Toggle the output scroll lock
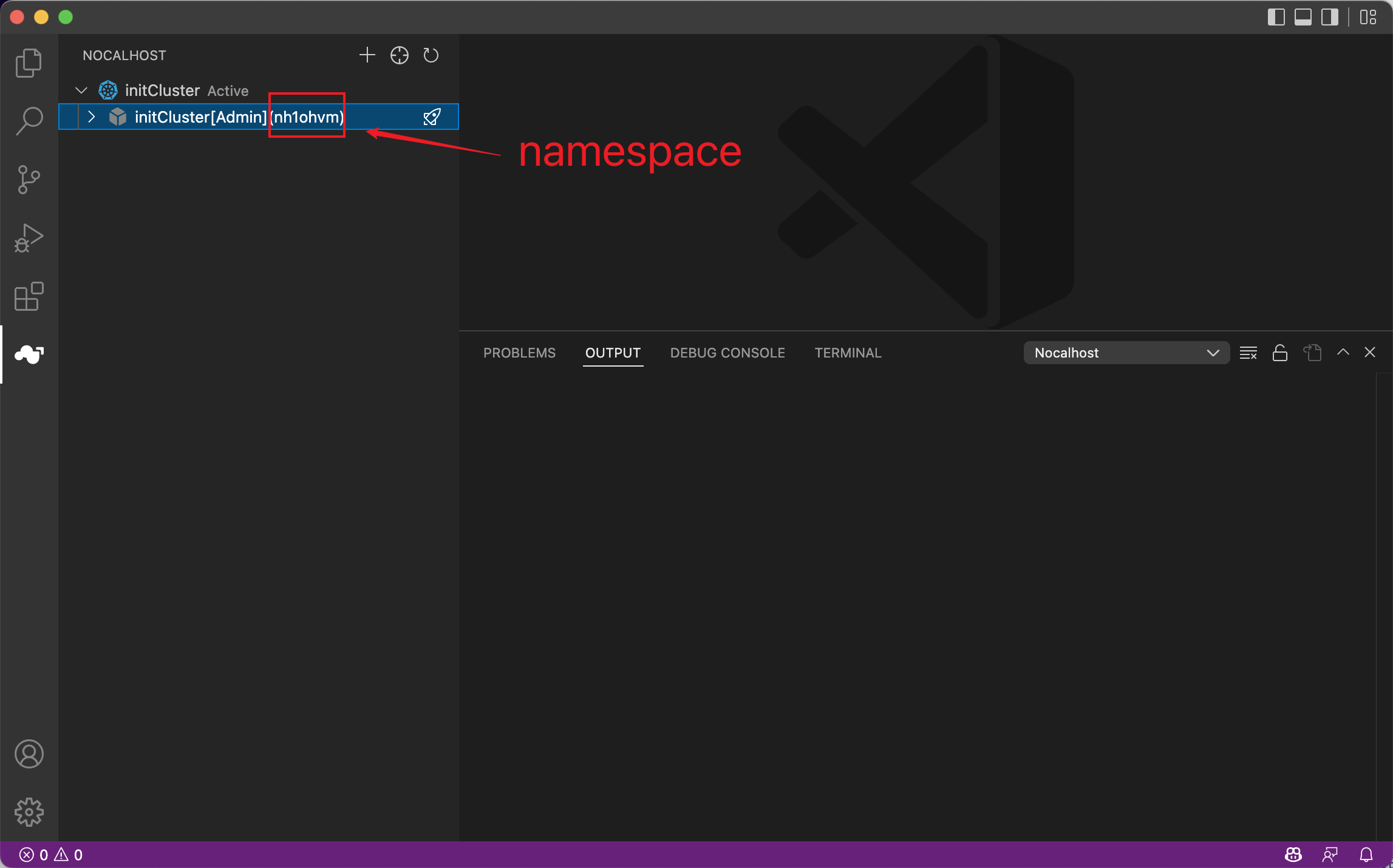 [x=1280, y=353]
